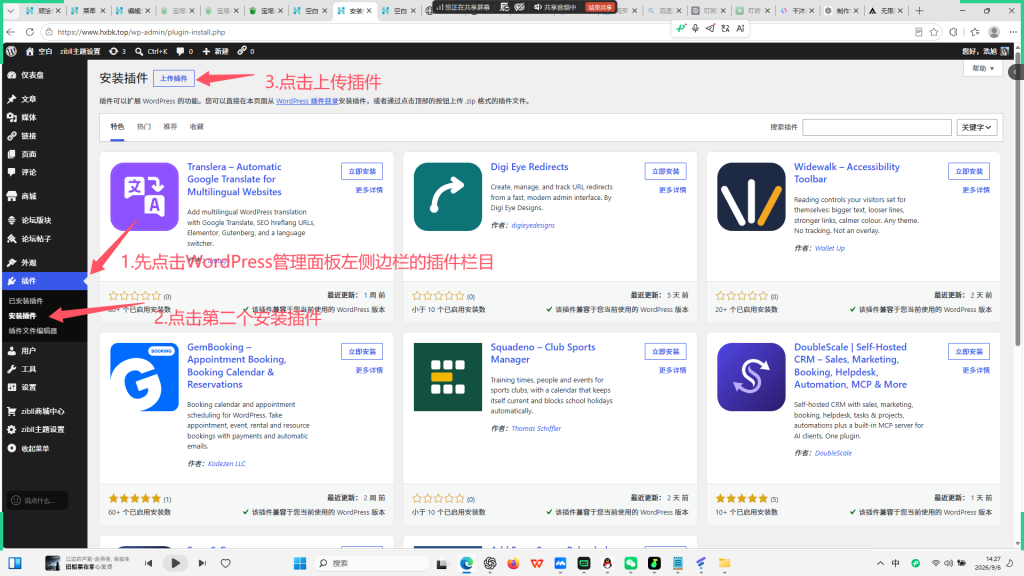Screen dimensions: 1024x576
Task: Click the New (新建) plus in admin bar
Action: point(216,51)
